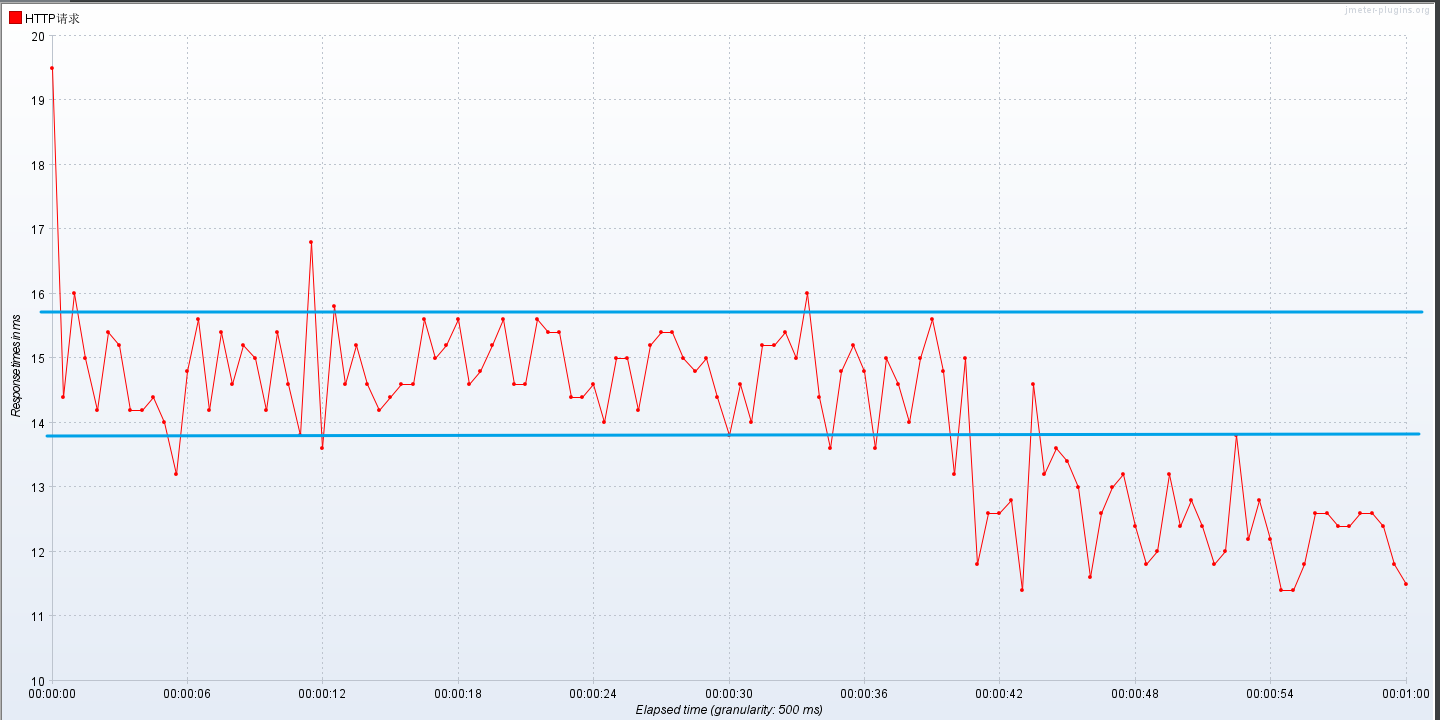Screen dimensions: 1440x720
Task: Click the Response times in ms axis title
Action: (x=16, y=365)
